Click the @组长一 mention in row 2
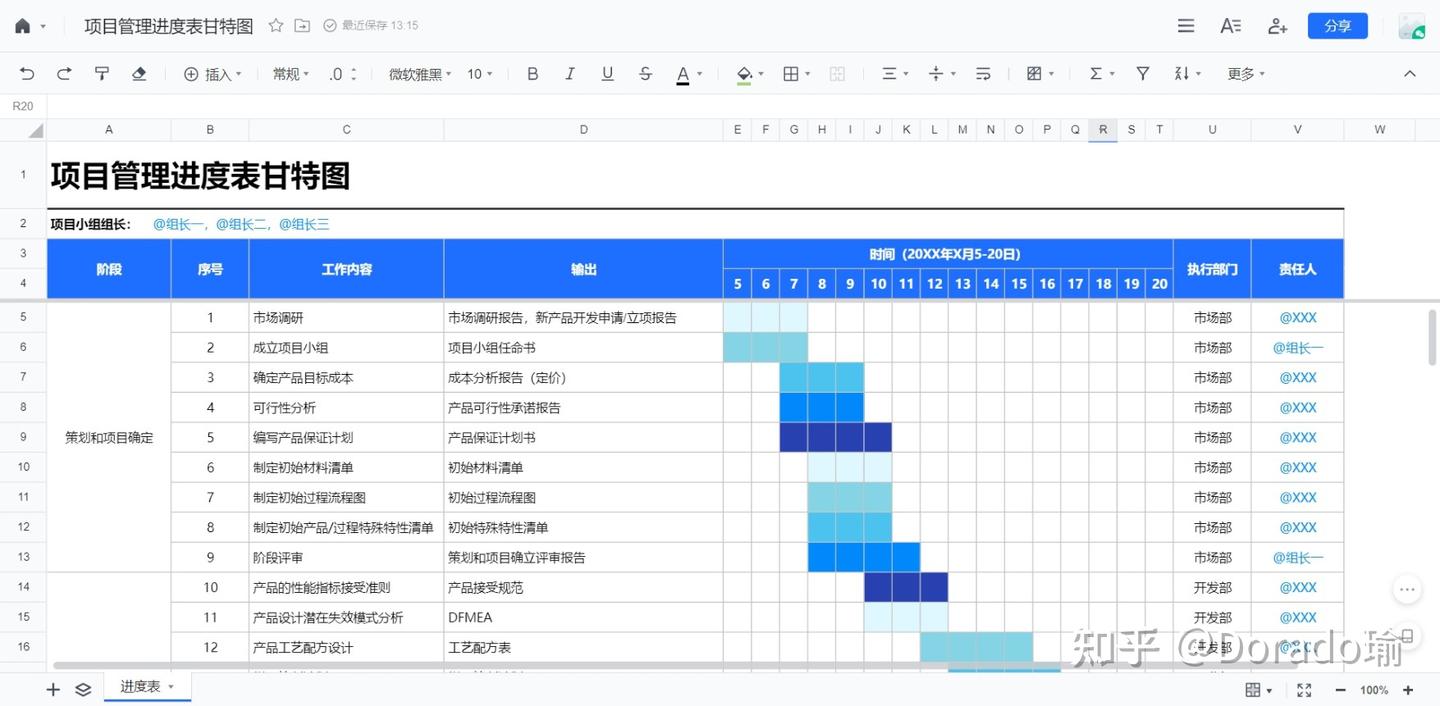Viewport: 1440px width, 706px height. point(179,224)
